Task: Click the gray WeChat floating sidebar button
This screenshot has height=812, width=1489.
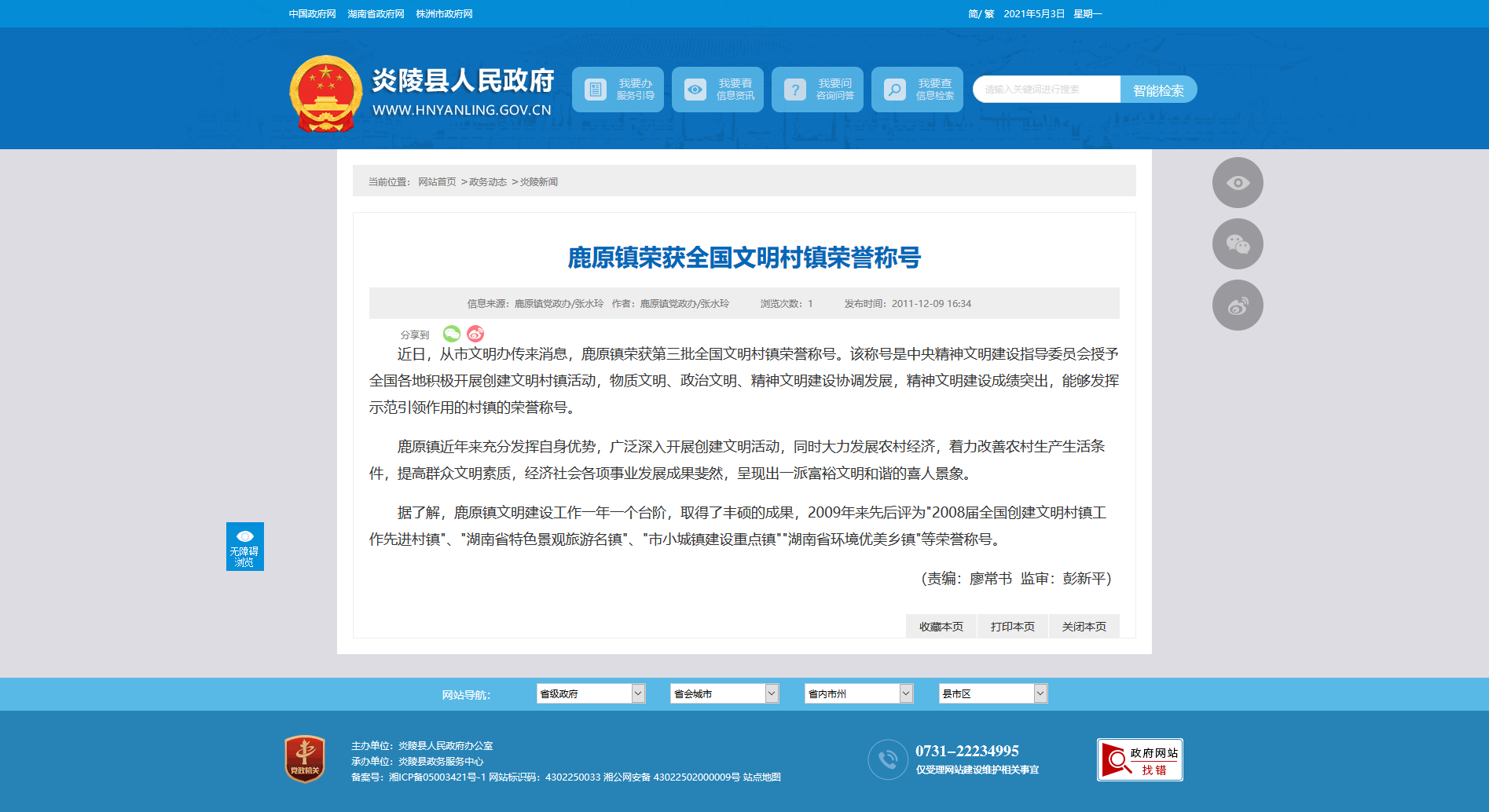Action: [1238, 244]
